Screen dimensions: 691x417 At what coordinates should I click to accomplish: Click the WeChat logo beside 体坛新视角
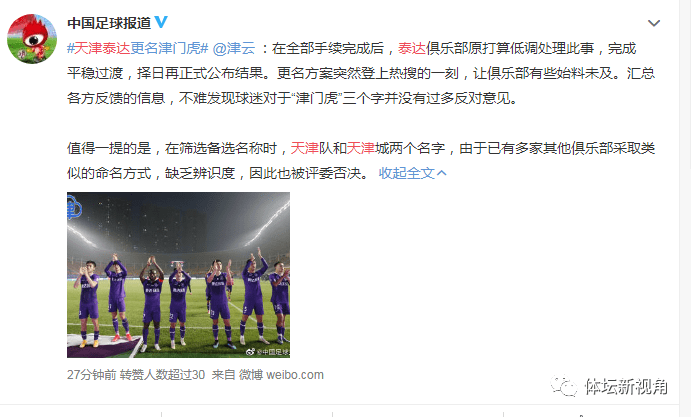(x=564, y=386)
